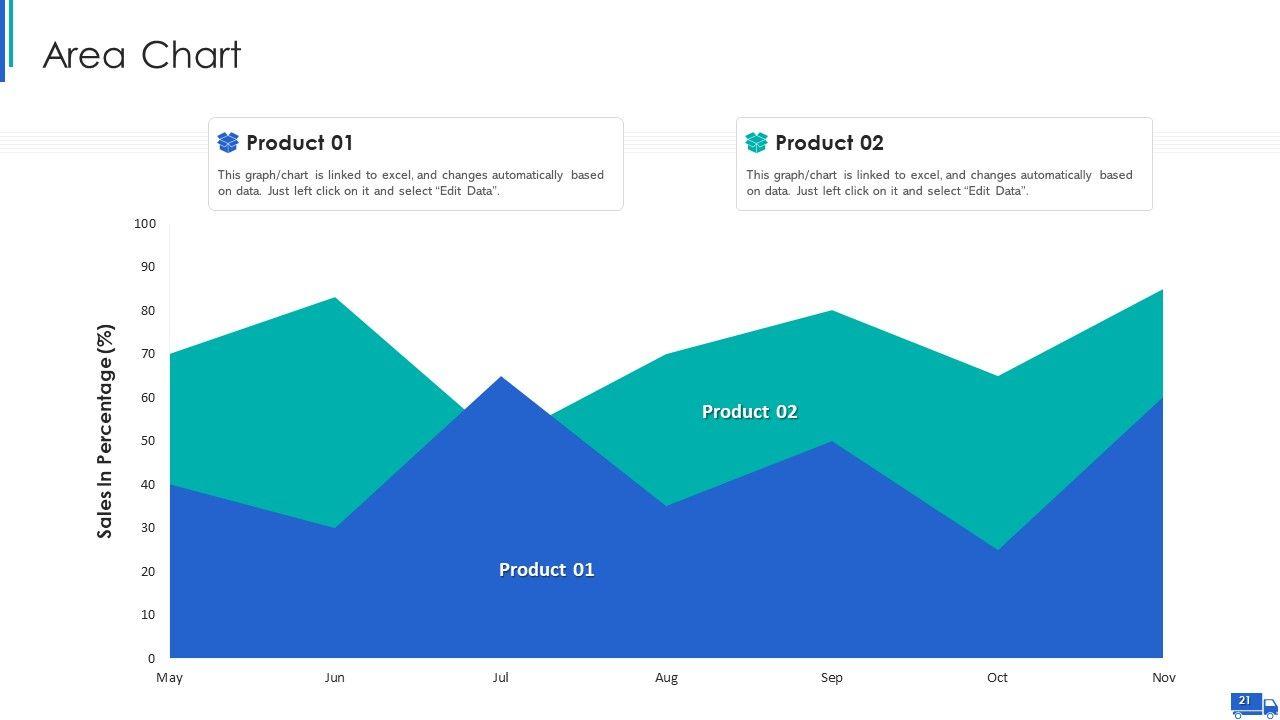Select the Jun label on the x-axis
This screenshot has width=1280, height=720.
pos(334,678)
